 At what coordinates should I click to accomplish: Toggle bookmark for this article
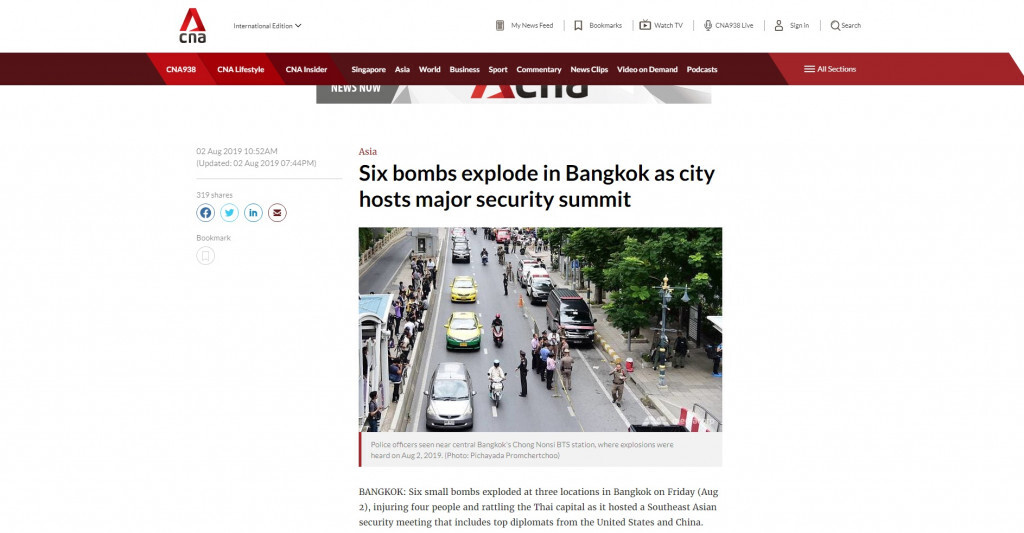tap(206, 255)
